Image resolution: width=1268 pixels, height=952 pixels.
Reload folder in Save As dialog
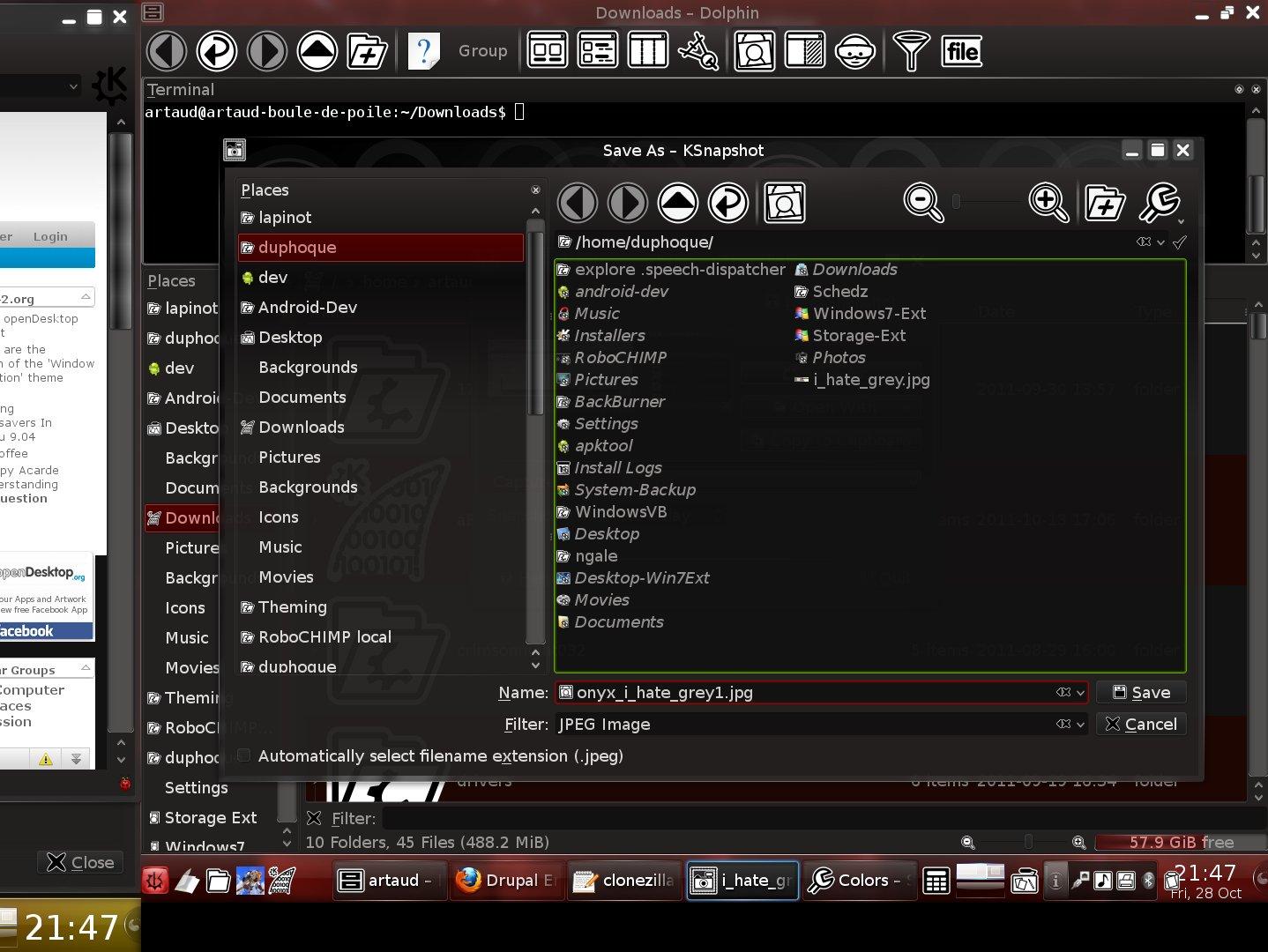click(x=728, y=203)
